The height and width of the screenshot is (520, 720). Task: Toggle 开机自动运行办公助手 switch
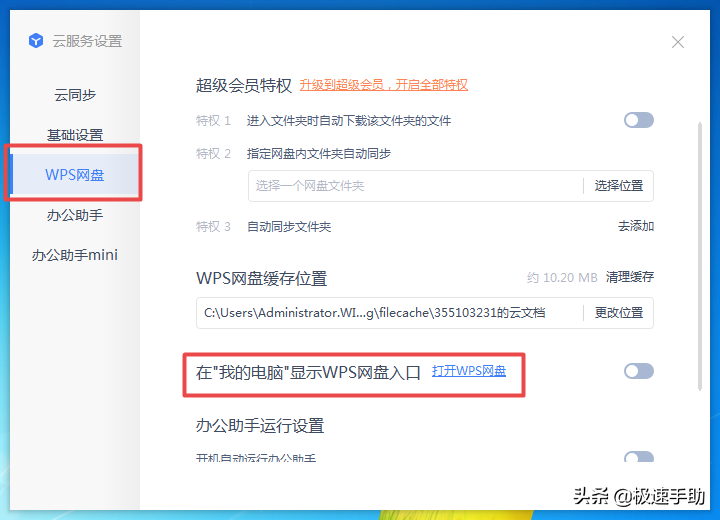(x=639, y=457)
